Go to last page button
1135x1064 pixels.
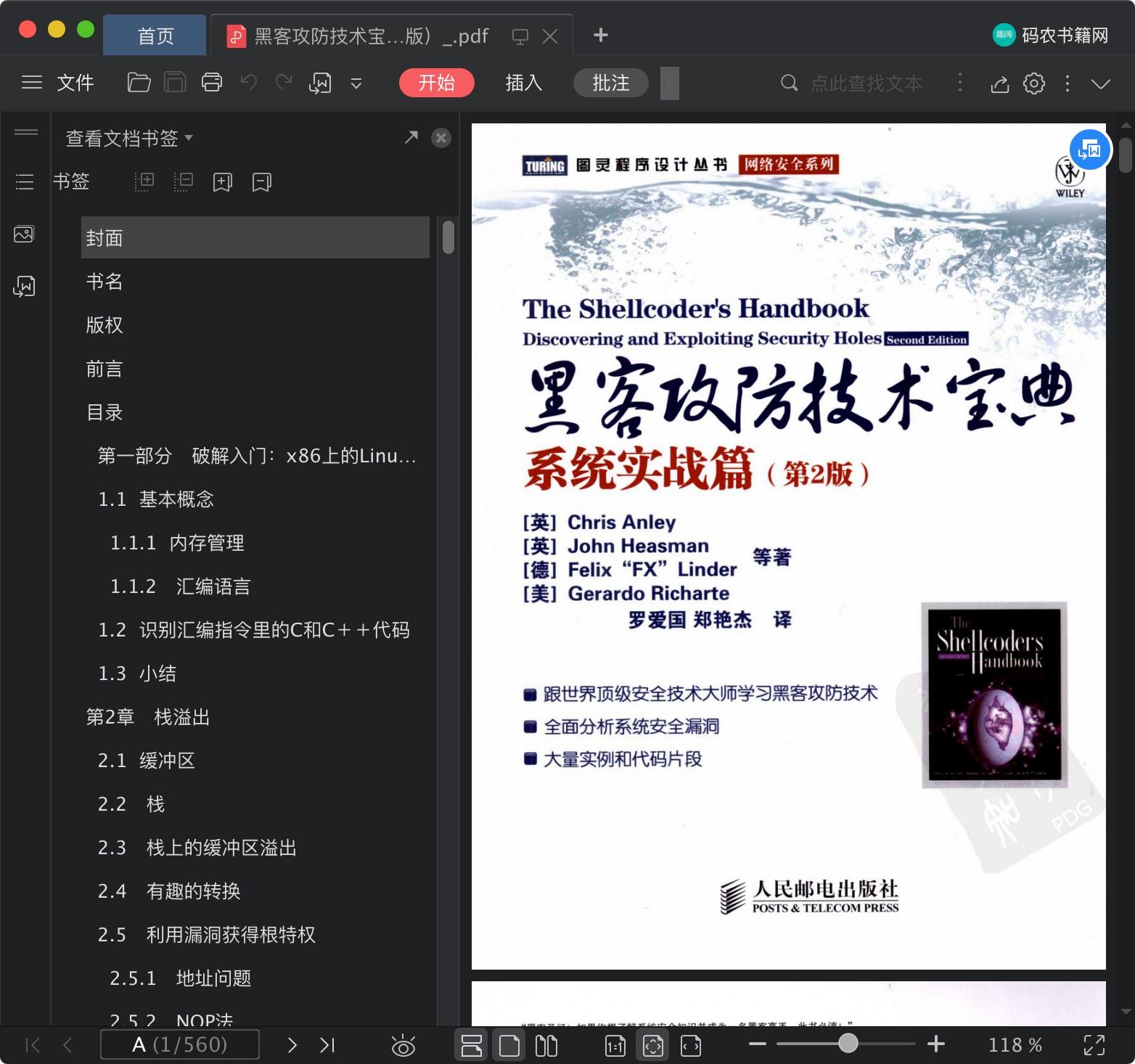327,1044
